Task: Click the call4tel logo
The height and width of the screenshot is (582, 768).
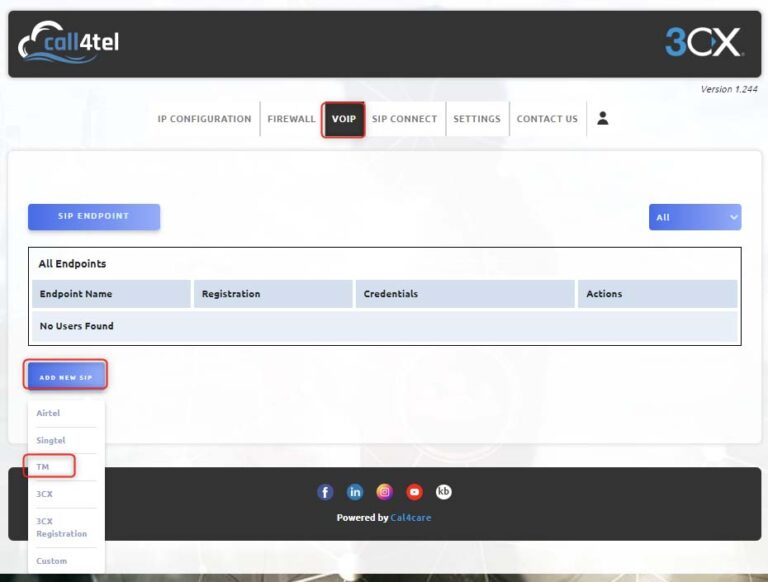Action: click(68, 43)
